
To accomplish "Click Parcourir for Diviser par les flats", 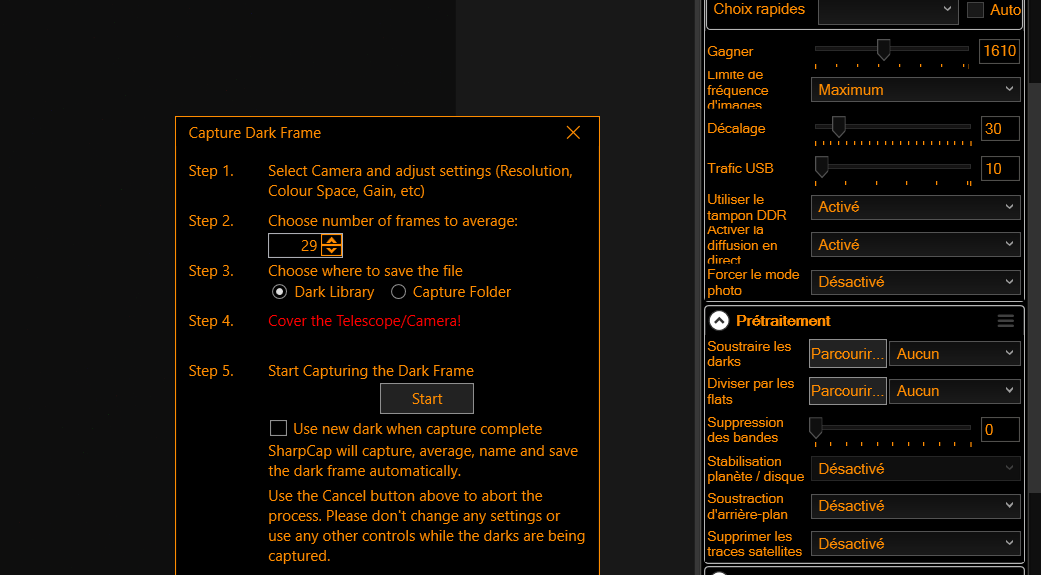I will [847, 391].
